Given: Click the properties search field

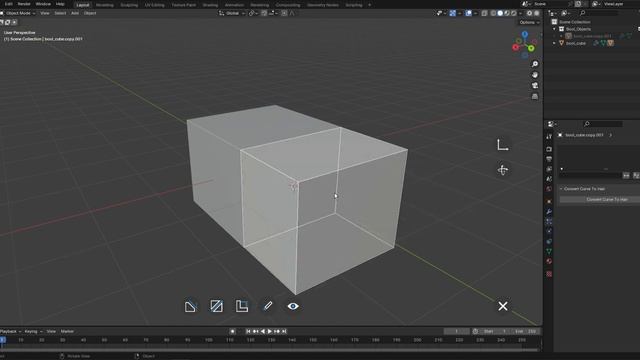Looking at the screenshot, I should pyautogui.click(x=603, y=124).
